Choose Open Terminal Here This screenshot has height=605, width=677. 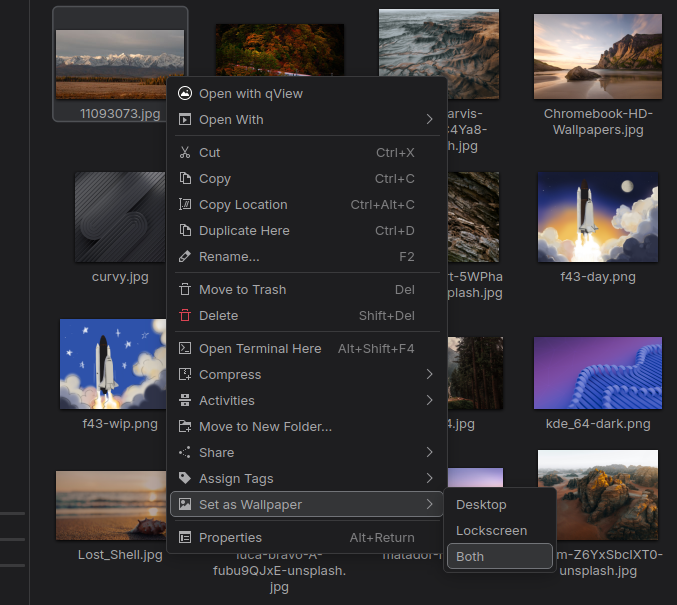tap(307, 348)
